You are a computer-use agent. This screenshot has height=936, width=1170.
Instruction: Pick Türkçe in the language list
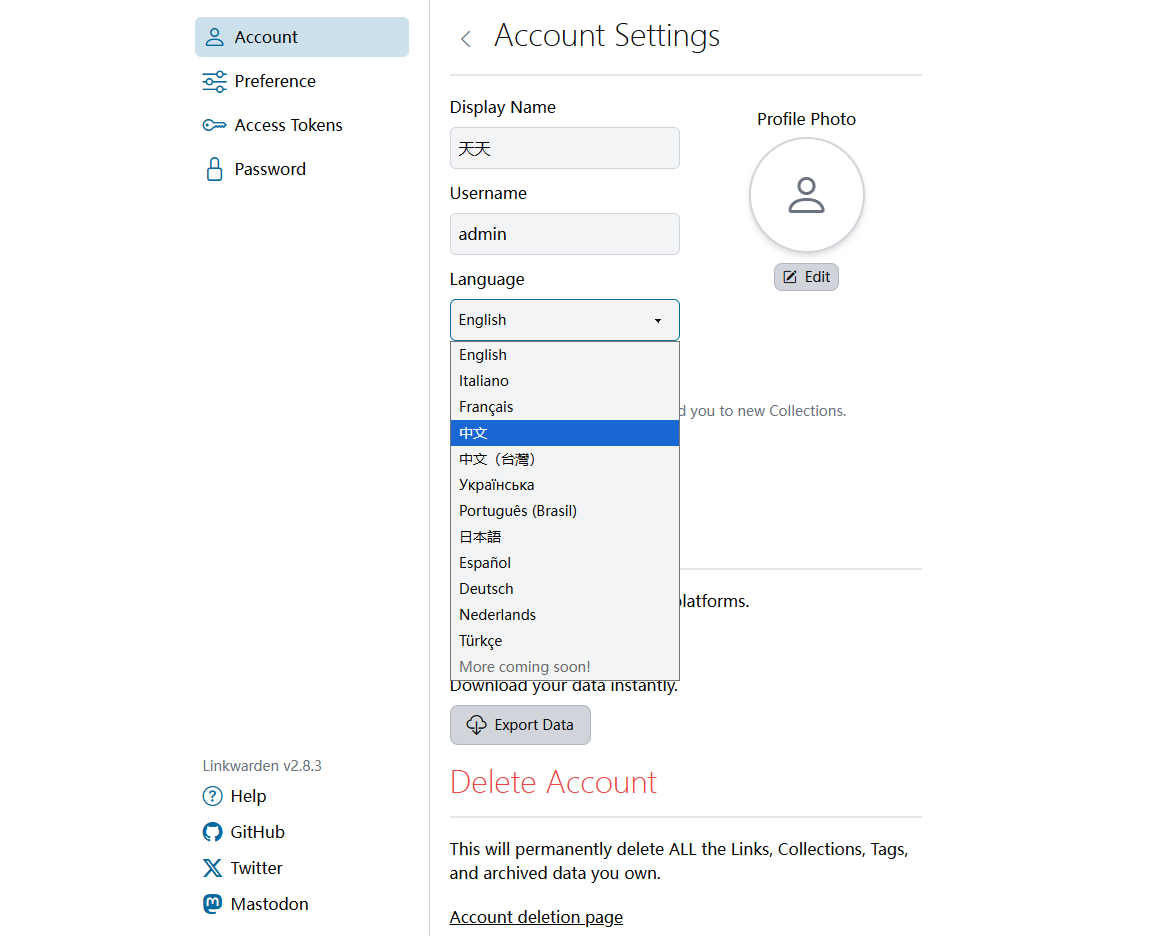point(564,642)
